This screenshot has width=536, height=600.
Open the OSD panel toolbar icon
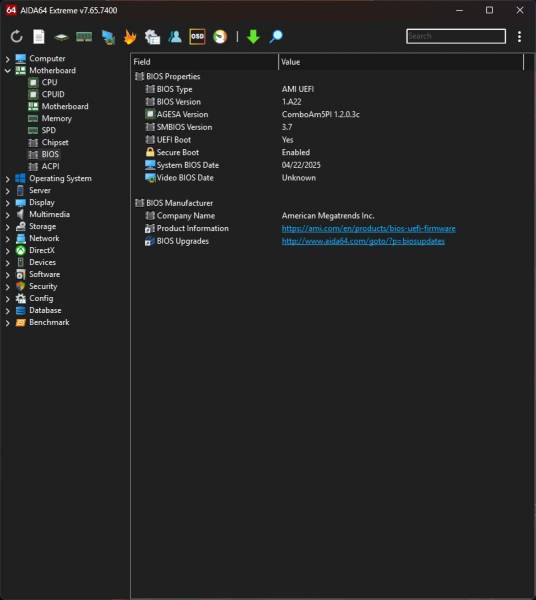tap(197, 37)
